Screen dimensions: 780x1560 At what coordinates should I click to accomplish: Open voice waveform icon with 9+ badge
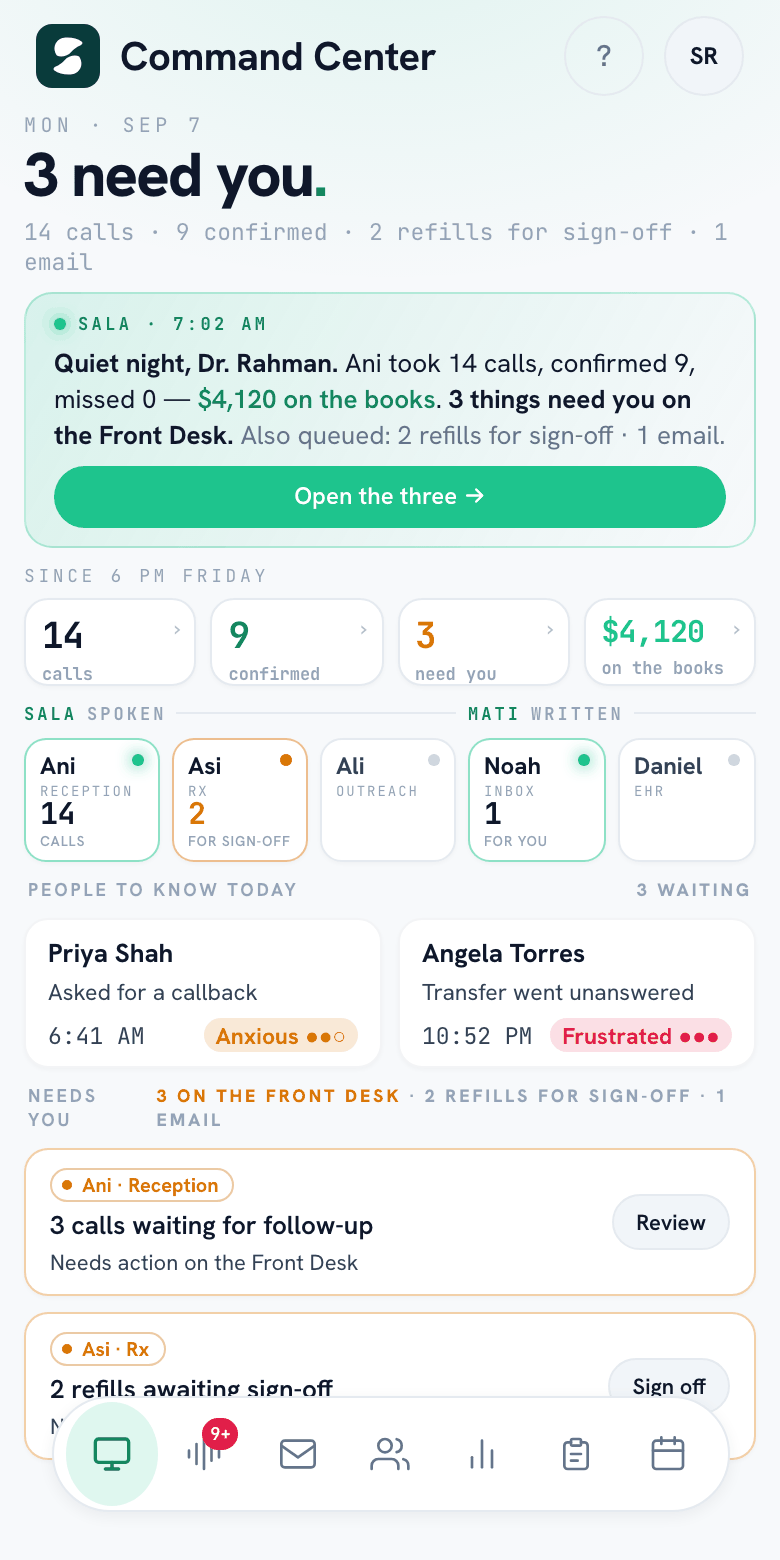(204, 1453)
